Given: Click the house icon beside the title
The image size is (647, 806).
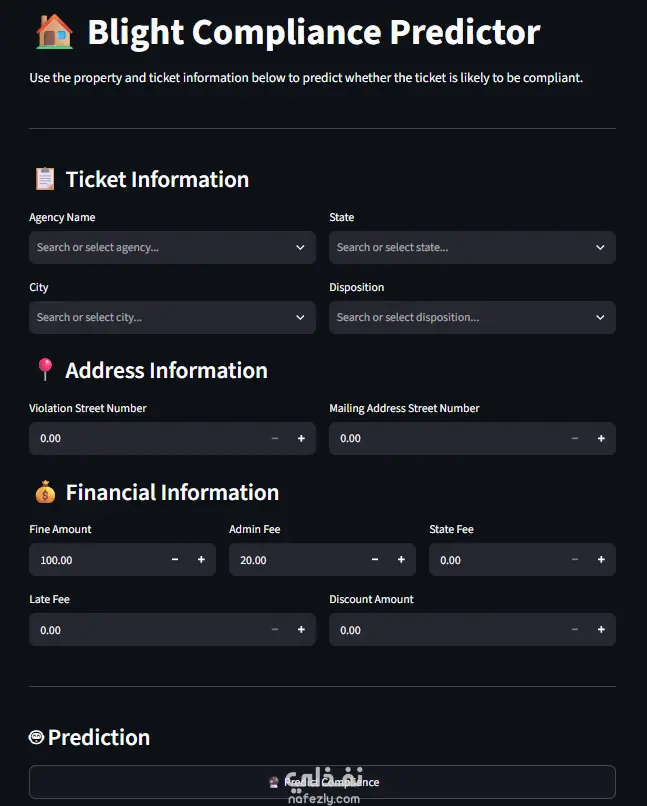Looking at the screenshot, I should [54, 32].
